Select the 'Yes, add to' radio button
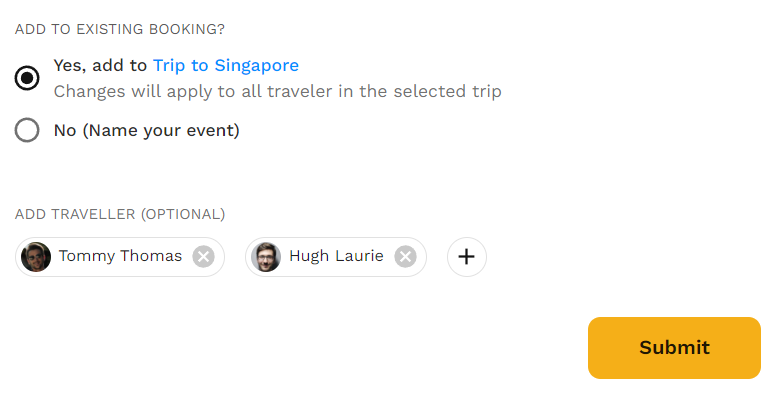The width and height of the screenshot is (777, 396). [x=27, y=78]
